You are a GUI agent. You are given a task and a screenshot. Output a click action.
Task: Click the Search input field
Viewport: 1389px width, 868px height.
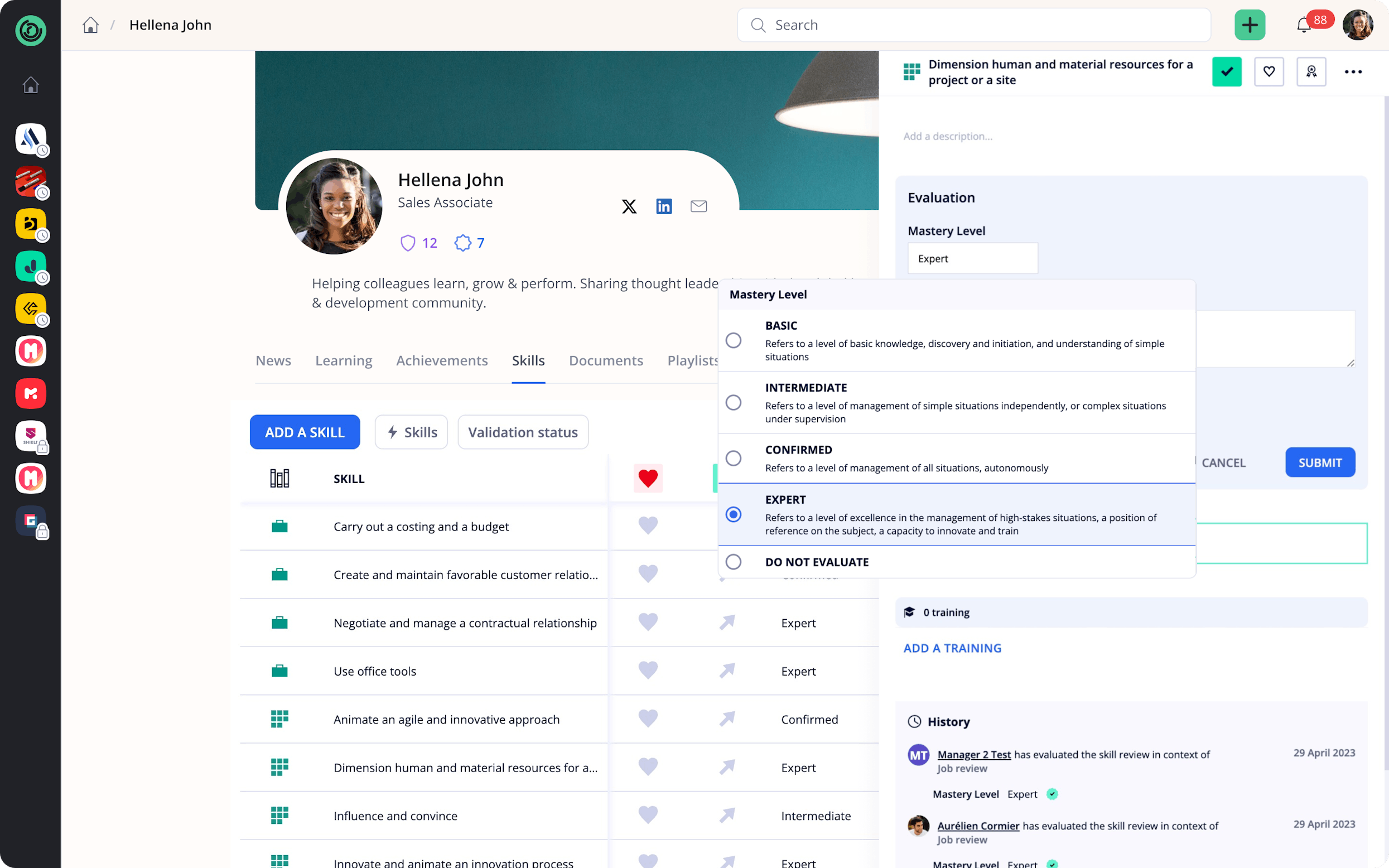tap(976, 25)
